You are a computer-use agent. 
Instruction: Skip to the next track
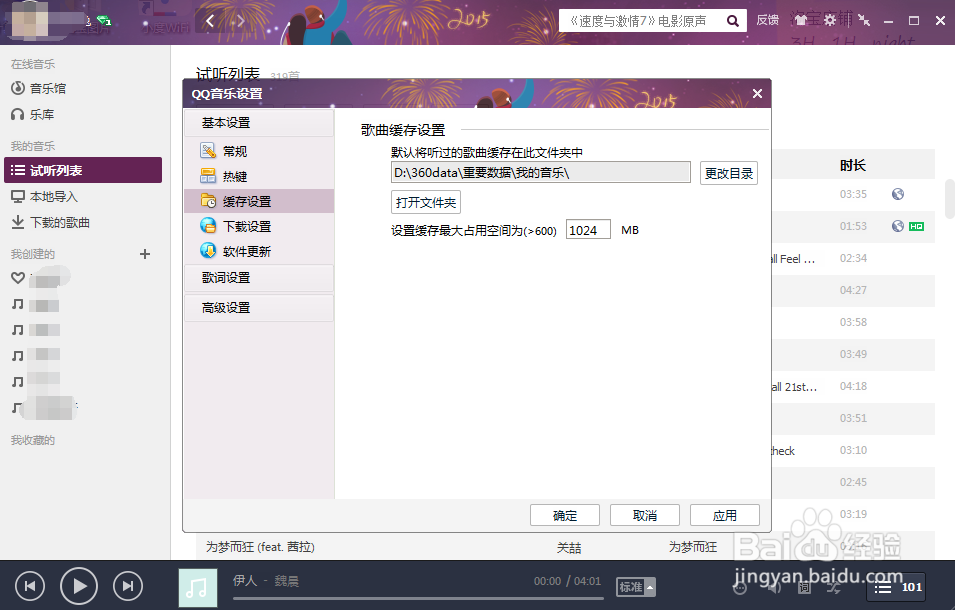[128, 586]
